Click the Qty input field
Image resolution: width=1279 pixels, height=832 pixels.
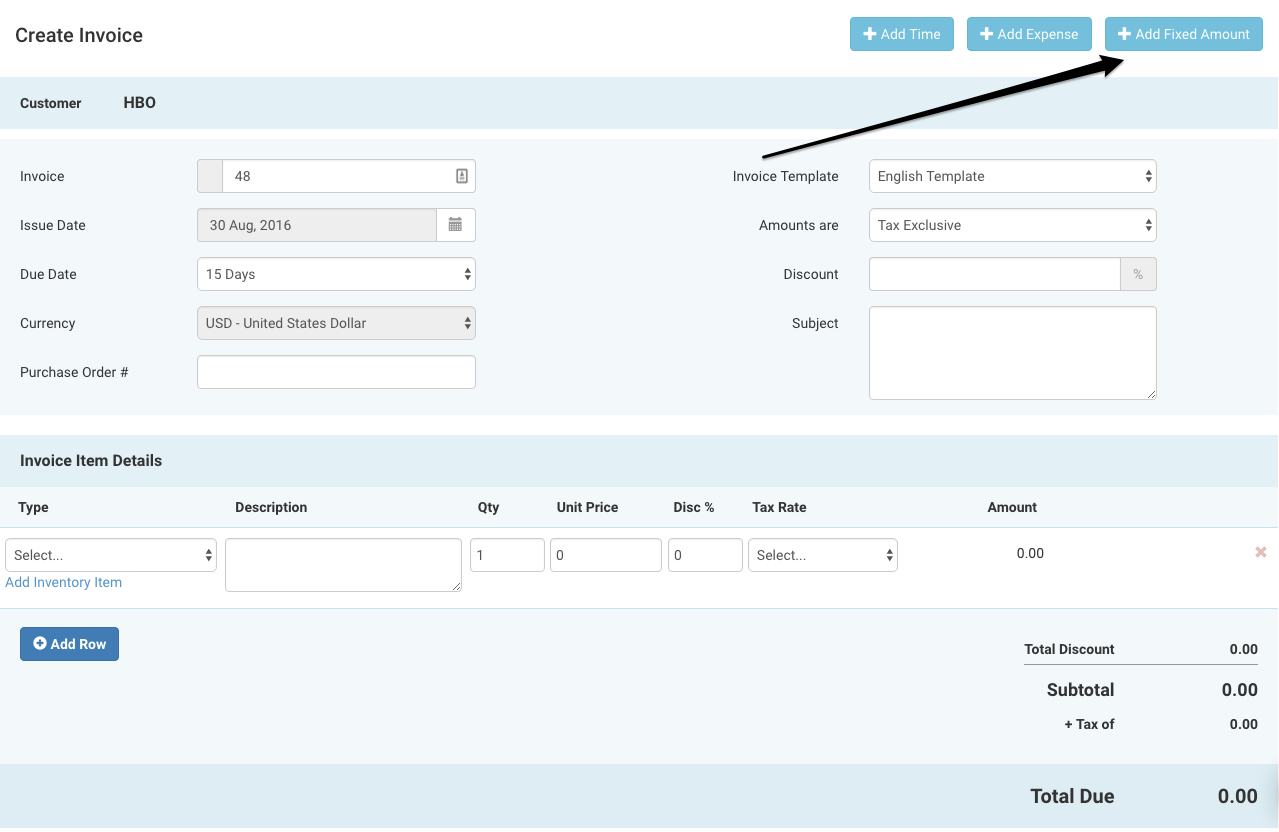click(507, 555)
